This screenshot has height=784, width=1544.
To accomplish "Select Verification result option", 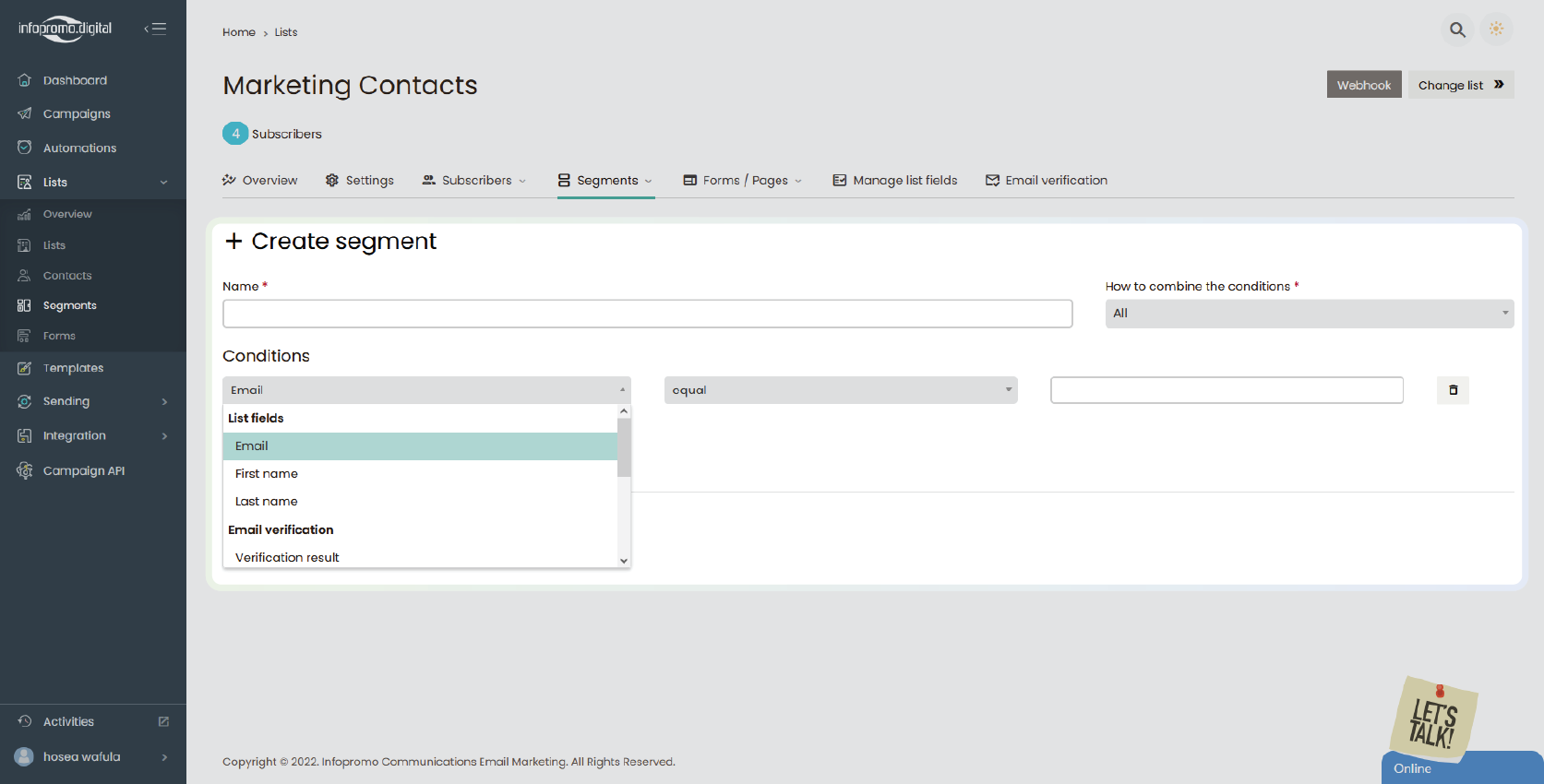I will pyautogui.click(x=420, y=557).
